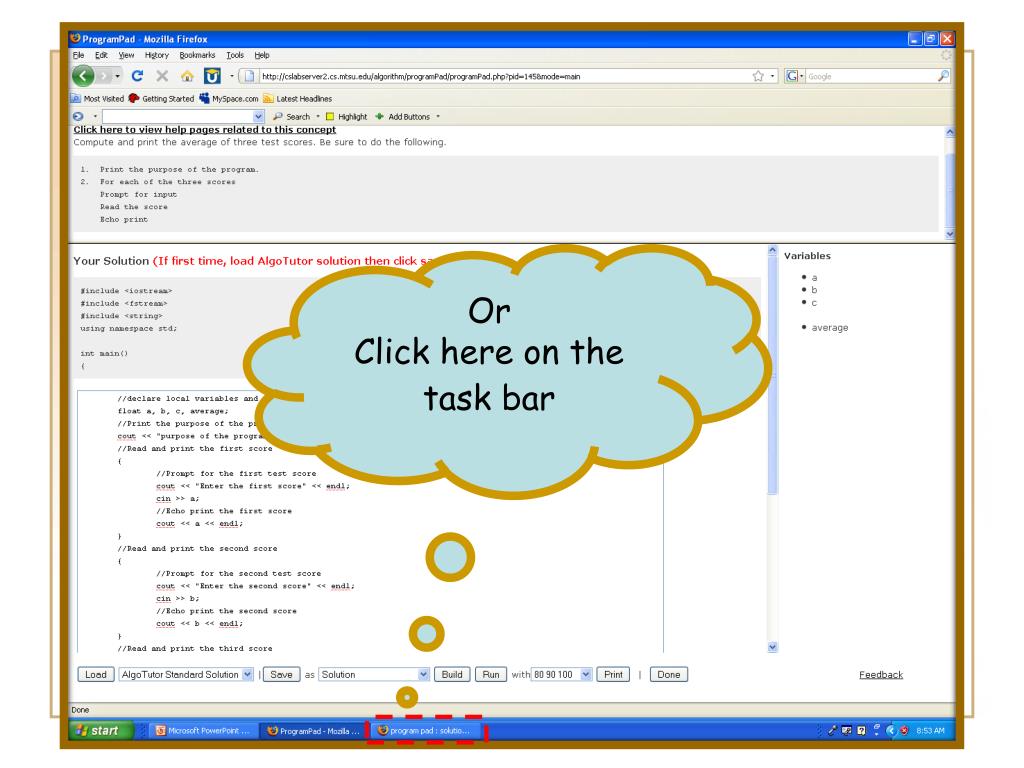Click the Google search box
The width and height of the screenshot is (1024, 768).
tap(871, 76)
